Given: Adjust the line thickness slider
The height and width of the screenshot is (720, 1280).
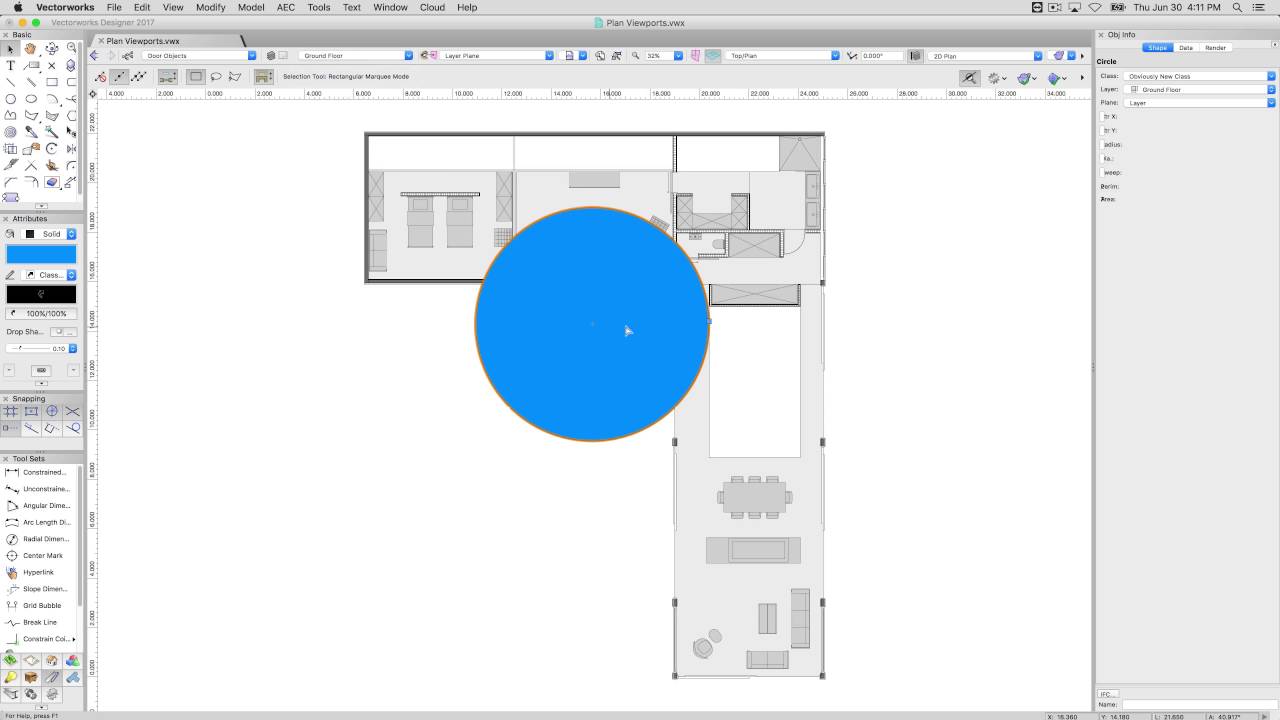Looking at the screenshot, I should pyautogui.click(x=28, y=348).
